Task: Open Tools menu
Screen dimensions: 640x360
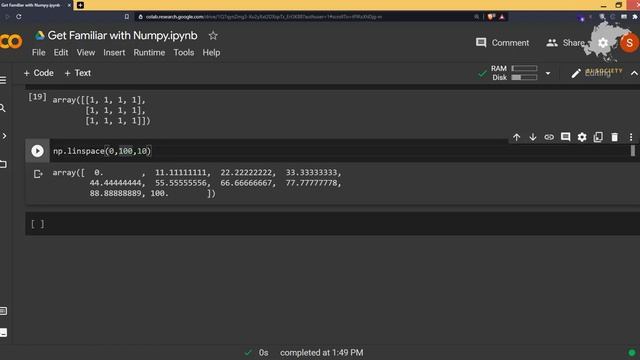Action: [x=184, y=53]
